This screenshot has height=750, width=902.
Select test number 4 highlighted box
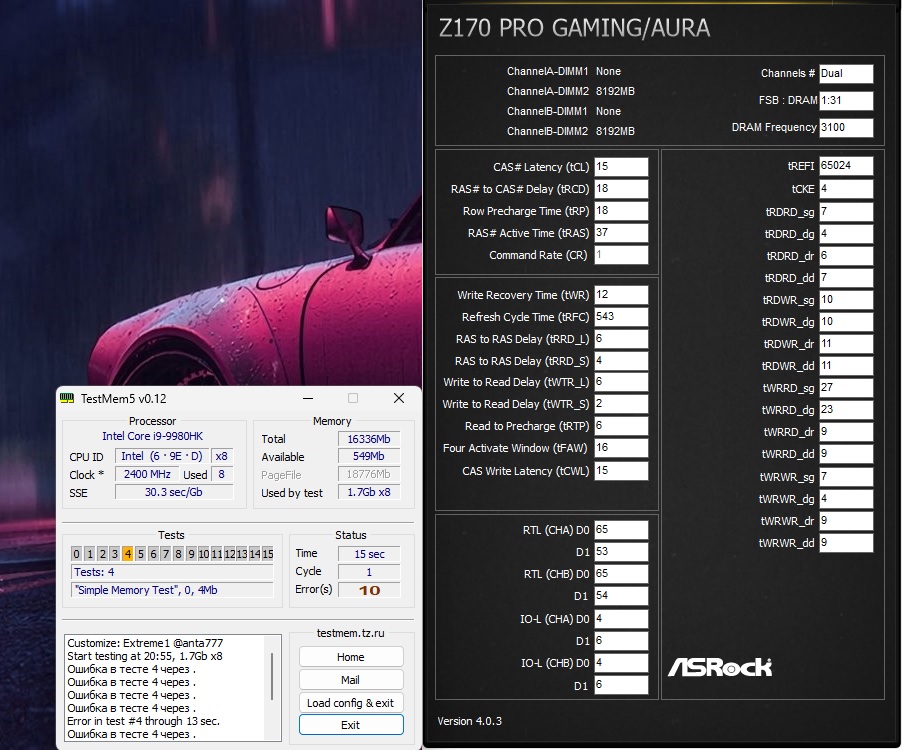127,554
